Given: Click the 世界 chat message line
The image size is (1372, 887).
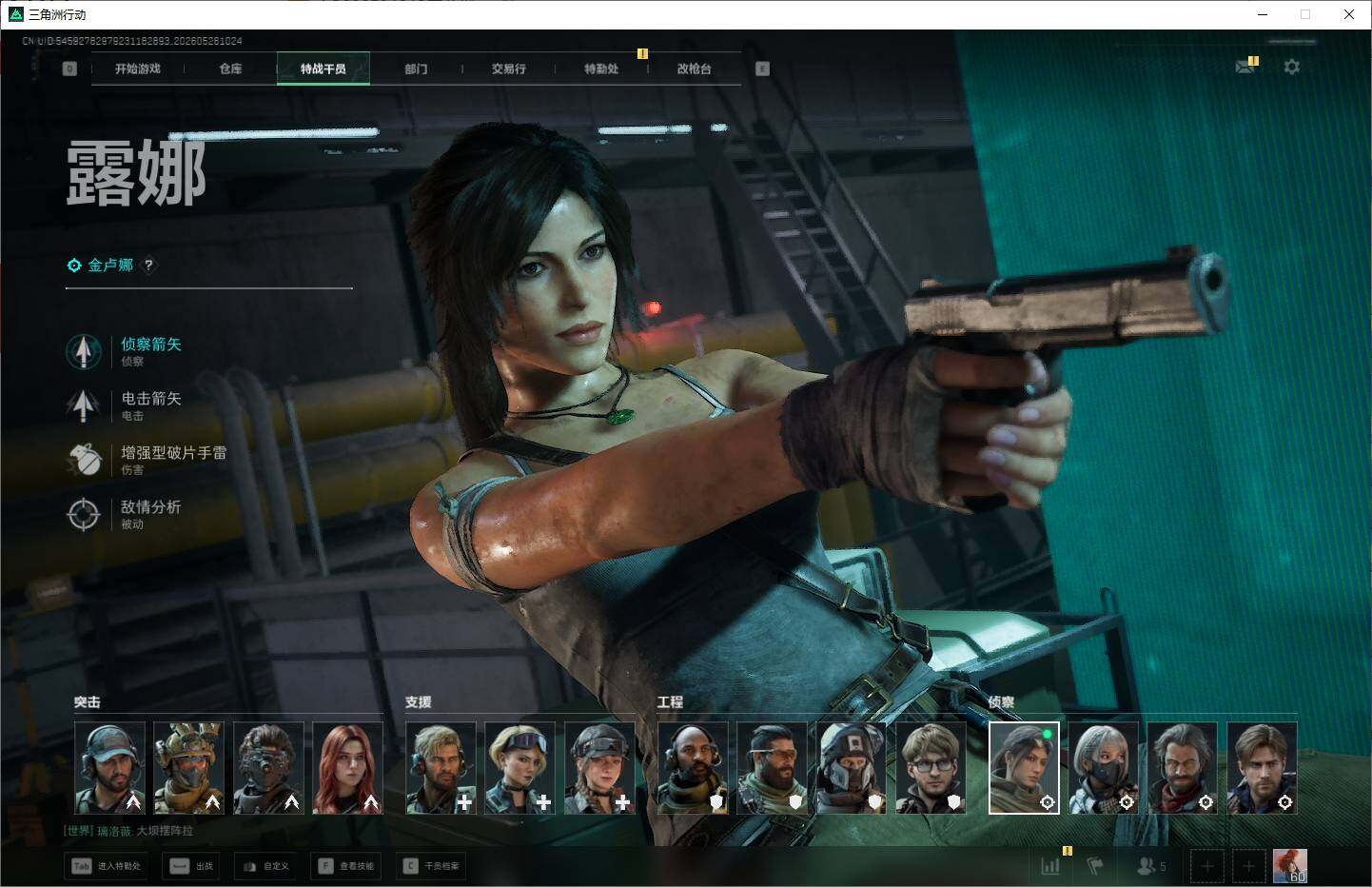Looking at the screenshot, I should (x=128, y=831).
